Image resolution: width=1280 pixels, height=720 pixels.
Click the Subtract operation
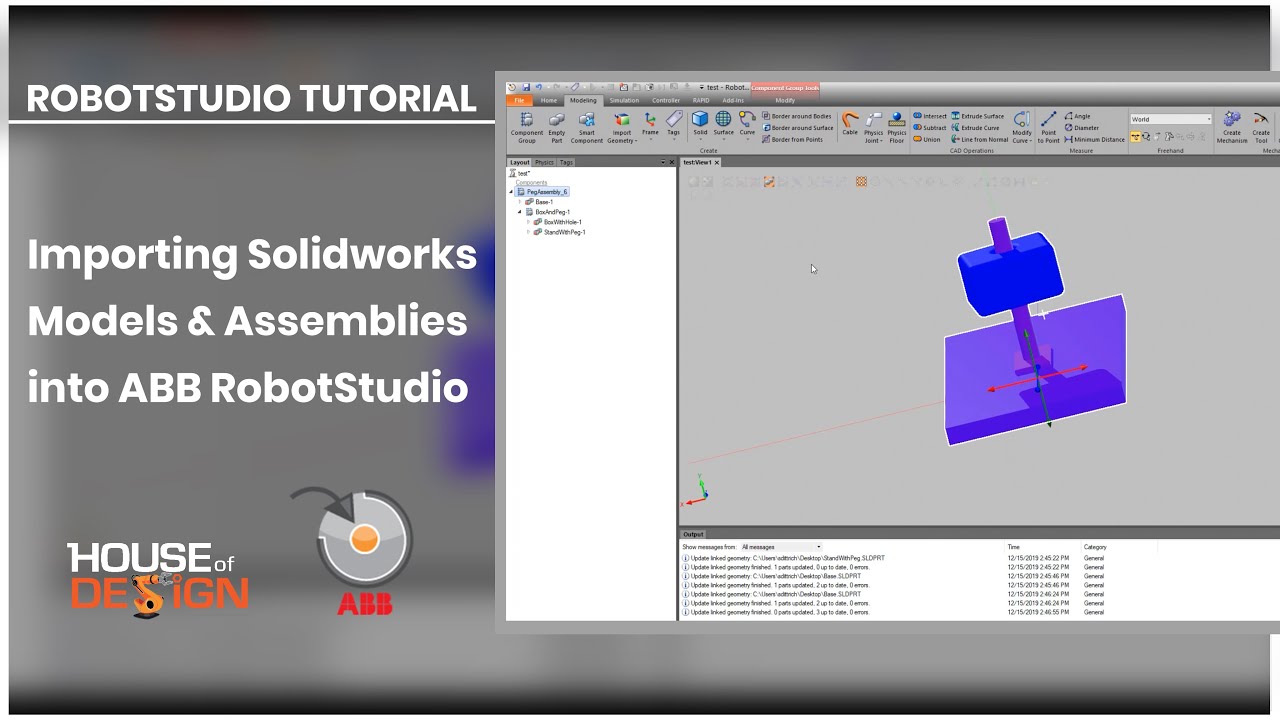coord(930,128)
